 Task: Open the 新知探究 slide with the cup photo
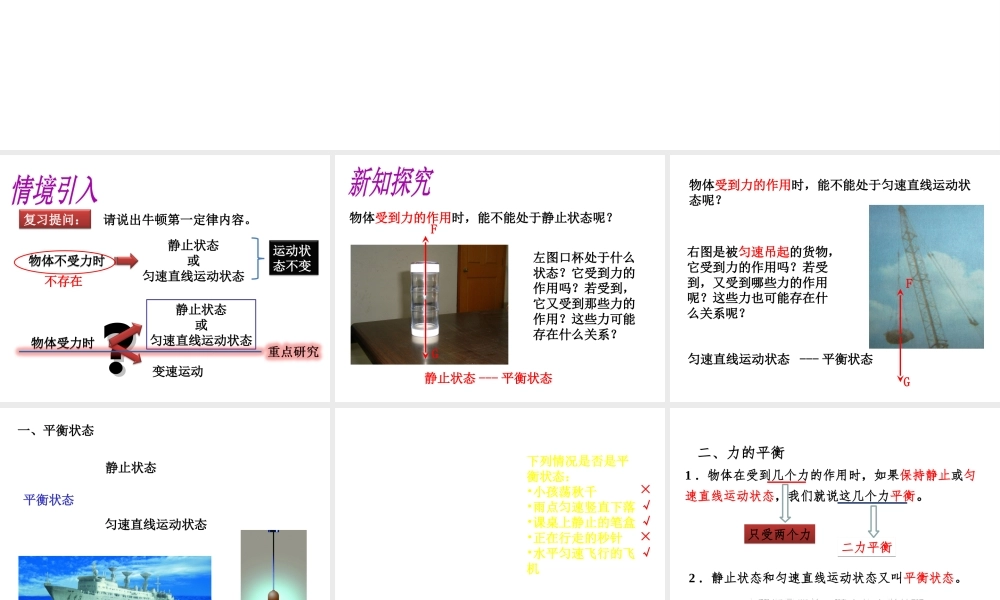pos(499,278)
